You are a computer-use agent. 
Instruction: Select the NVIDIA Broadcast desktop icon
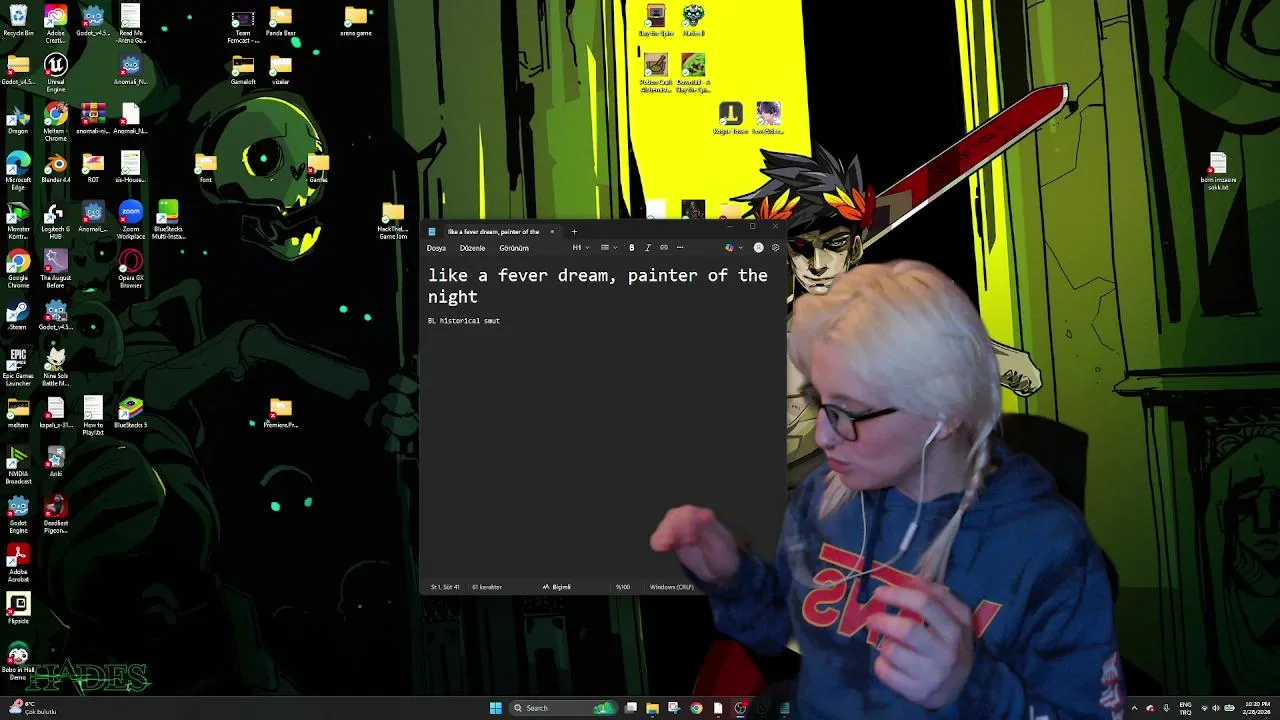pyautogui.click(x=18, y=465)
